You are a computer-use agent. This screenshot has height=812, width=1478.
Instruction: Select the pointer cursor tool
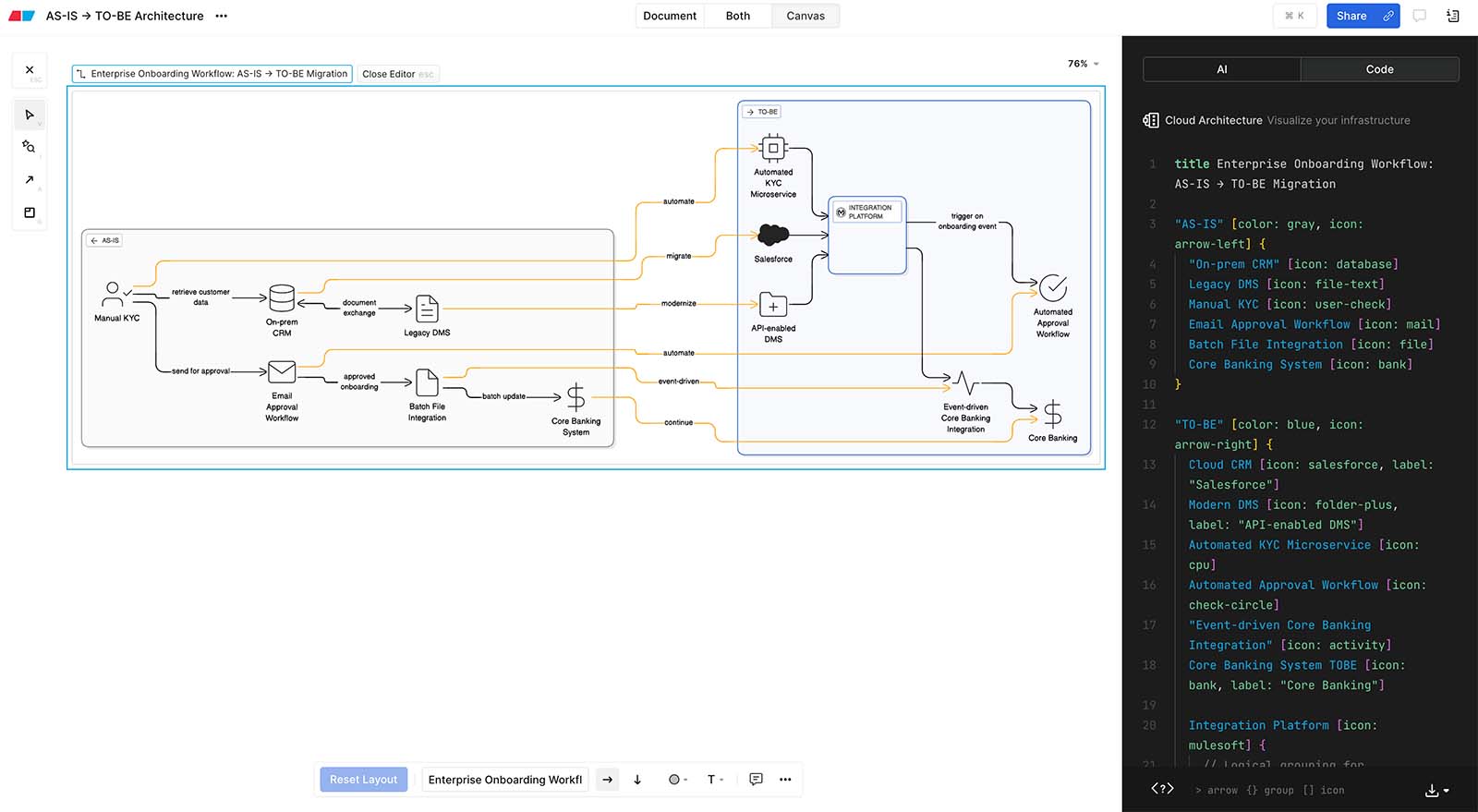tap(30, 115)
